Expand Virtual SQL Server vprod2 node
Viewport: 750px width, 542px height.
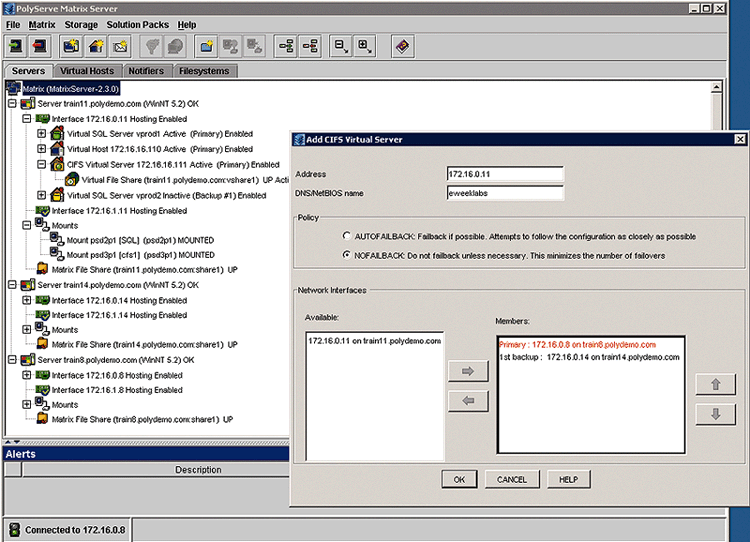[42, 195]
